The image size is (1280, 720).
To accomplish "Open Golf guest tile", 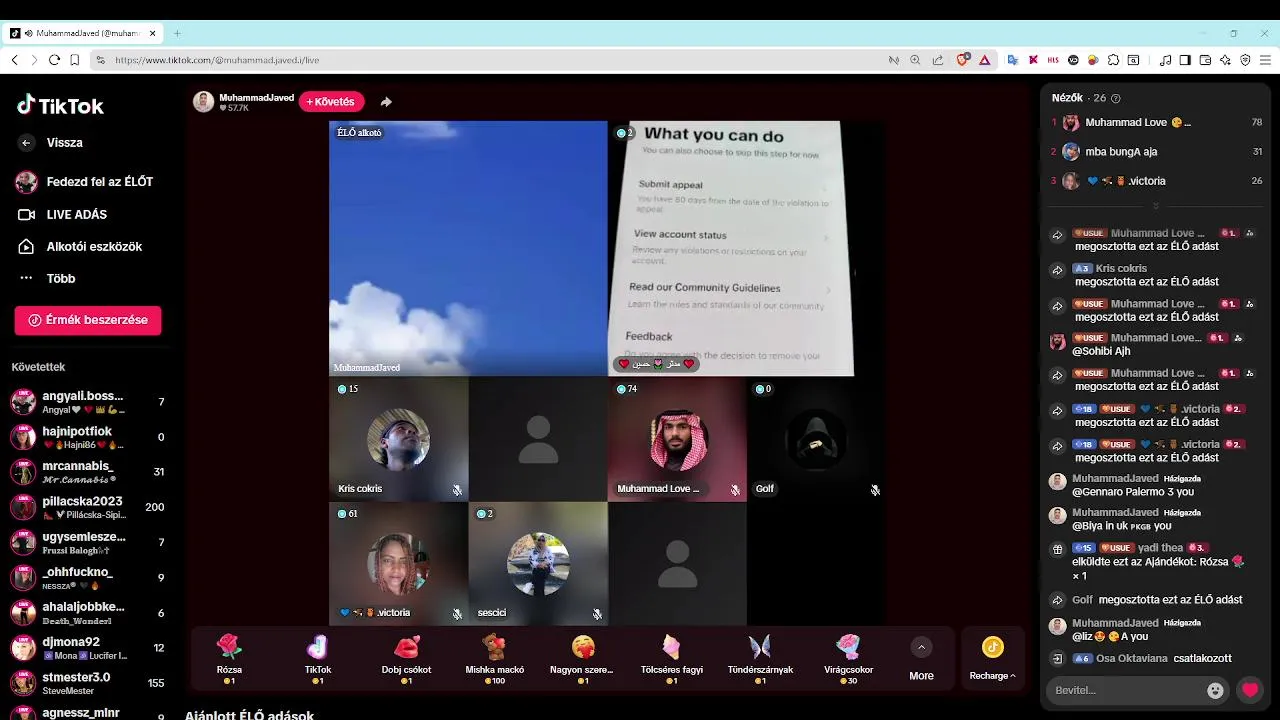I will (817, 439).
